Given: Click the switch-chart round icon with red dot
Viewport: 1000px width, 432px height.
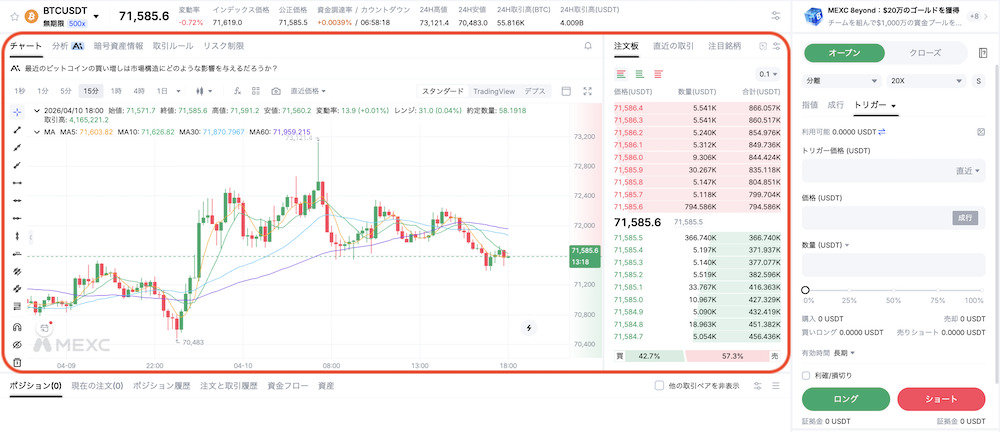Looking at the screenshot, I should click(45, 328).
